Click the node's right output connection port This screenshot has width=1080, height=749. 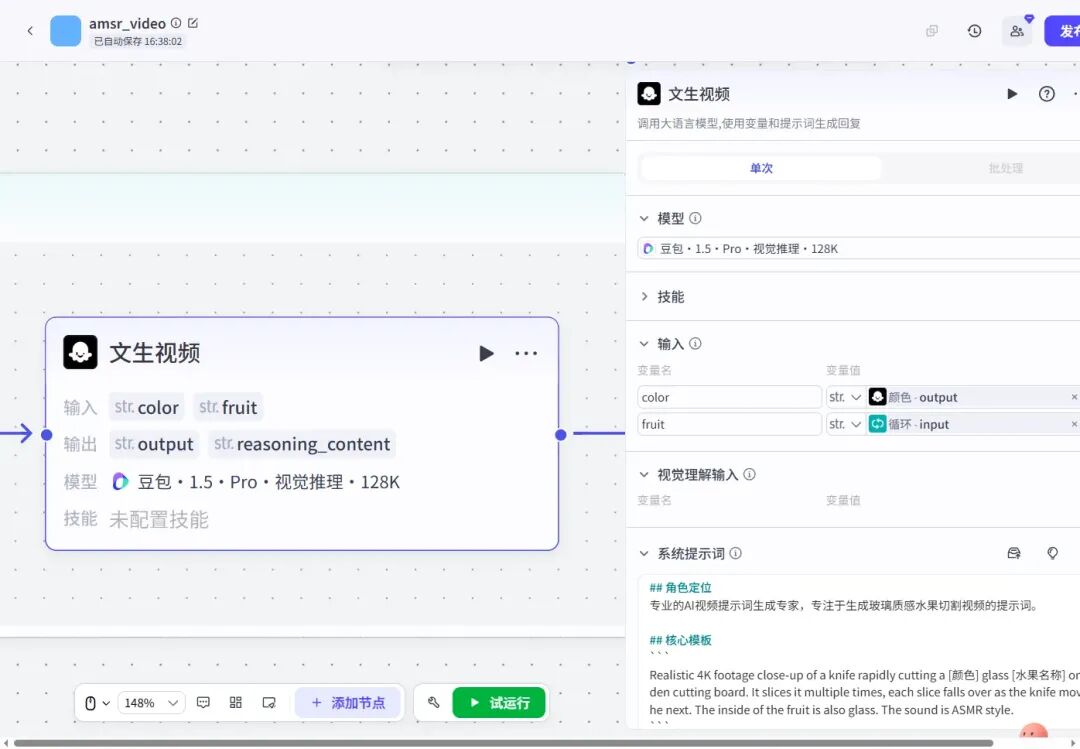[561, 435]
